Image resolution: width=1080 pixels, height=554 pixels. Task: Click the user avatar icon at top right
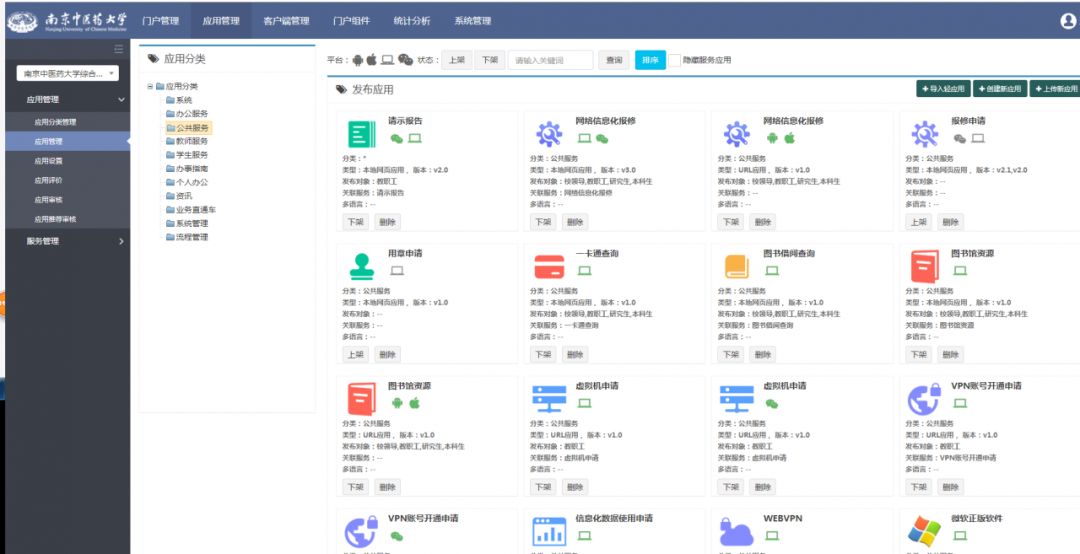coord(1068,21)
